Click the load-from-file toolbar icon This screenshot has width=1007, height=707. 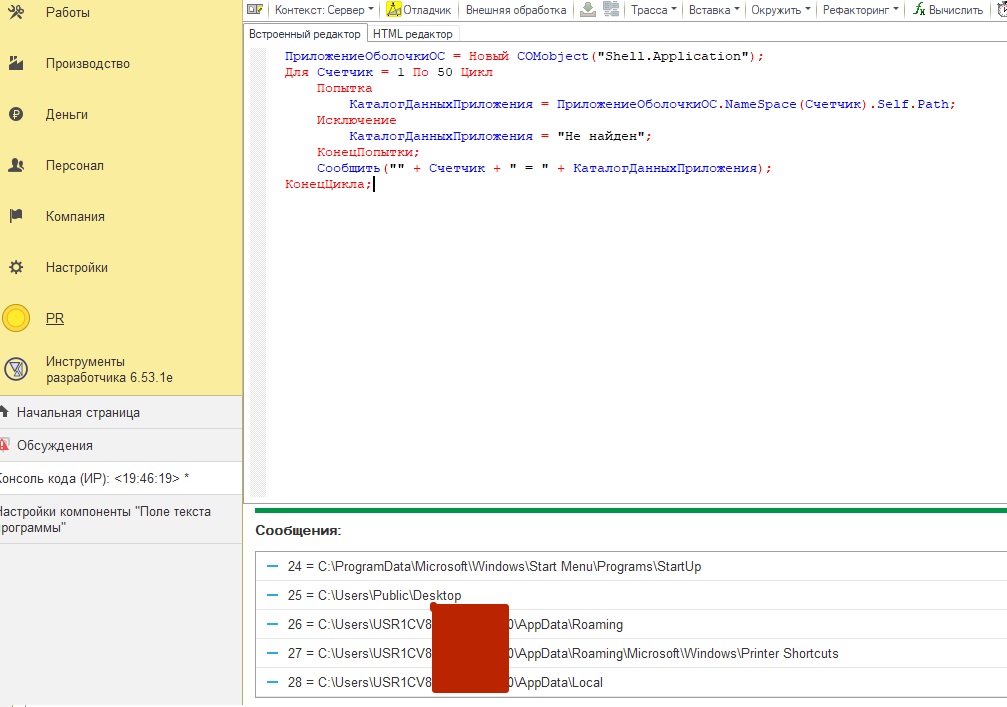[x=588, y=10]
